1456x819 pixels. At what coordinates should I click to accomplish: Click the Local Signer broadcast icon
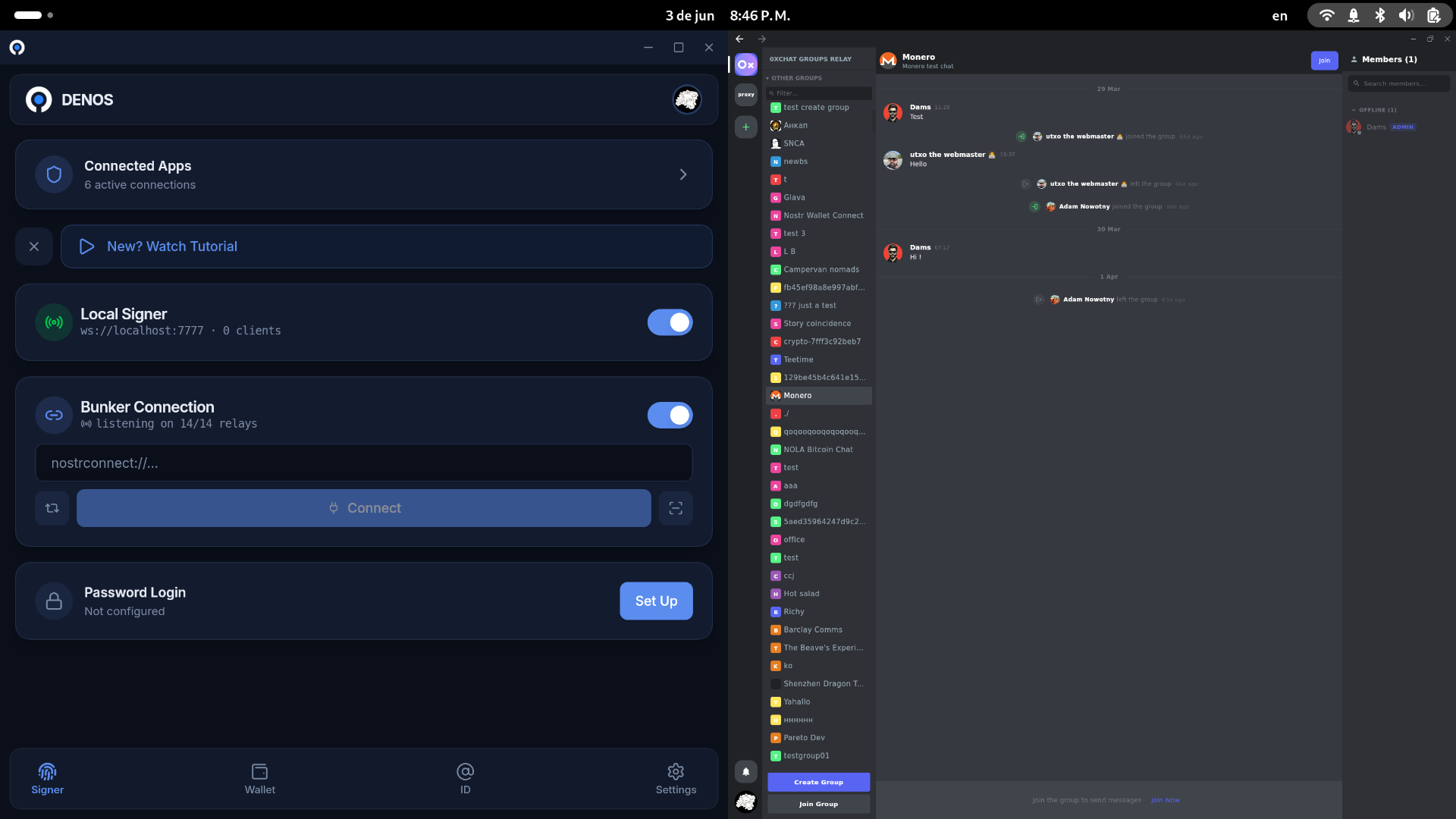click(x=54, y=322)
